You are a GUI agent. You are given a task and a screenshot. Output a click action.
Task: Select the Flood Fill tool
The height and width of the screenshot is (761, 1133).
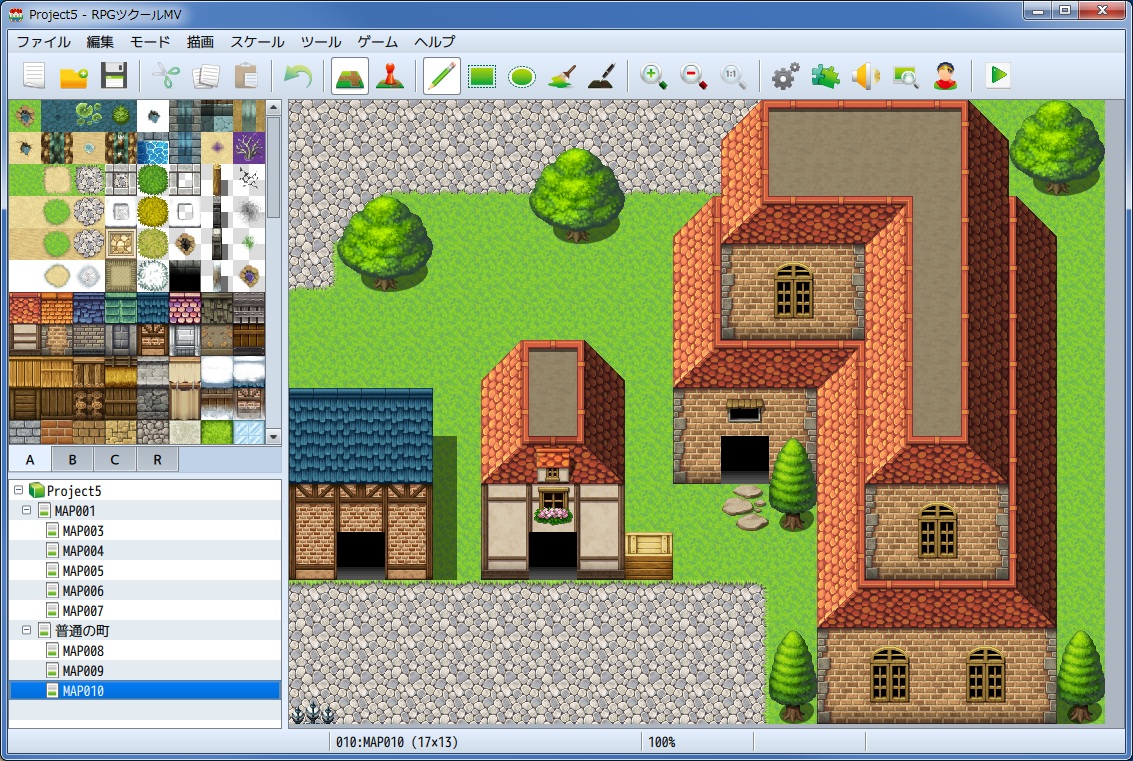pyautogui.click(x=561, y=75)
